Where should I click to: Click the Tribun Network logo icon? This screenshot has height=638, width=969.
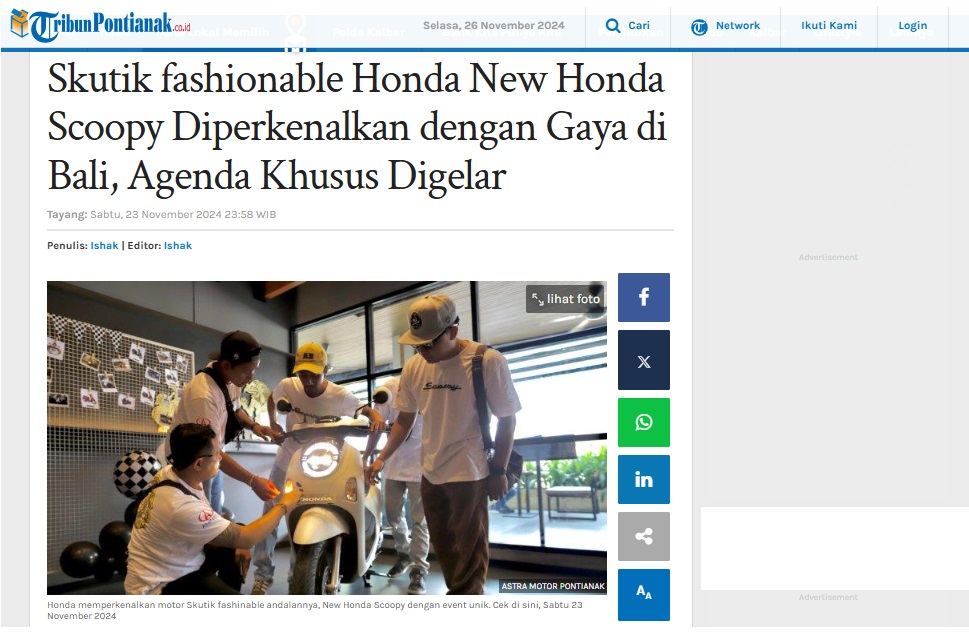click(699, 27)
